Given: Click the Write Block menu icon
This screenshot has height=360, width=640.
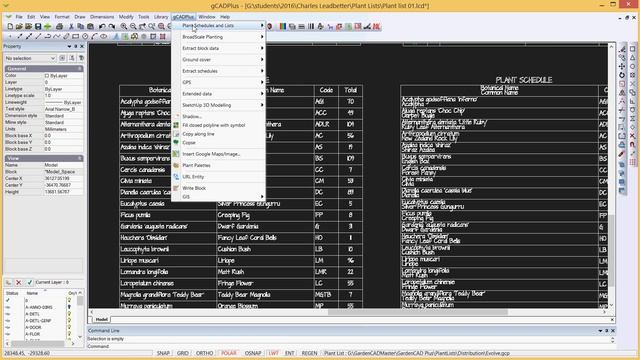Looking at the screenshot, I should (x=176, y=188).
